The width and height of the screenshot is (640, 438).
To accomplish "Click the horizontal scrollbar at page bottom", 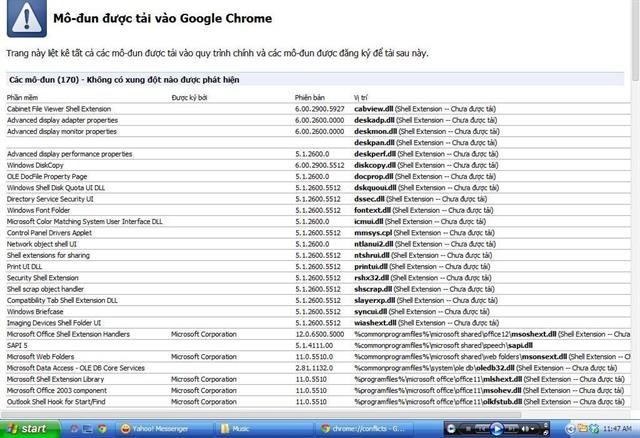I will coord(261,415).
